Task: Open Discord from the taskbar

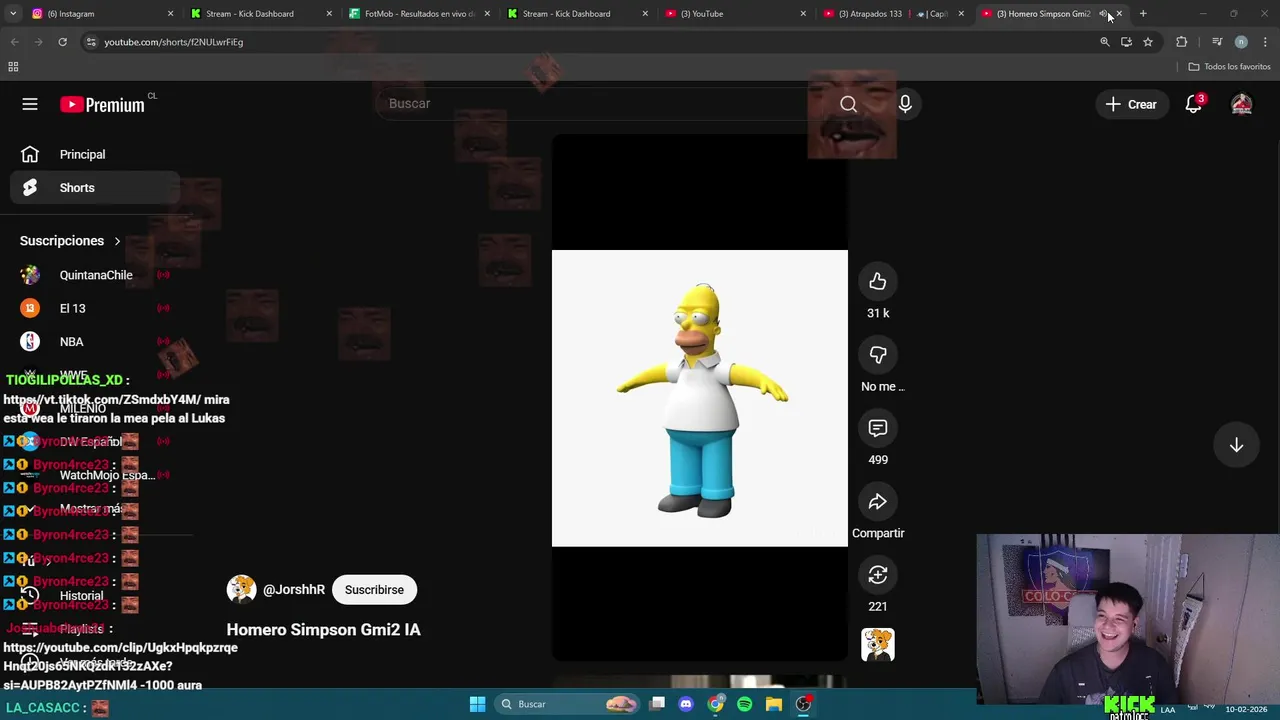Action: (x=686, y=704)
